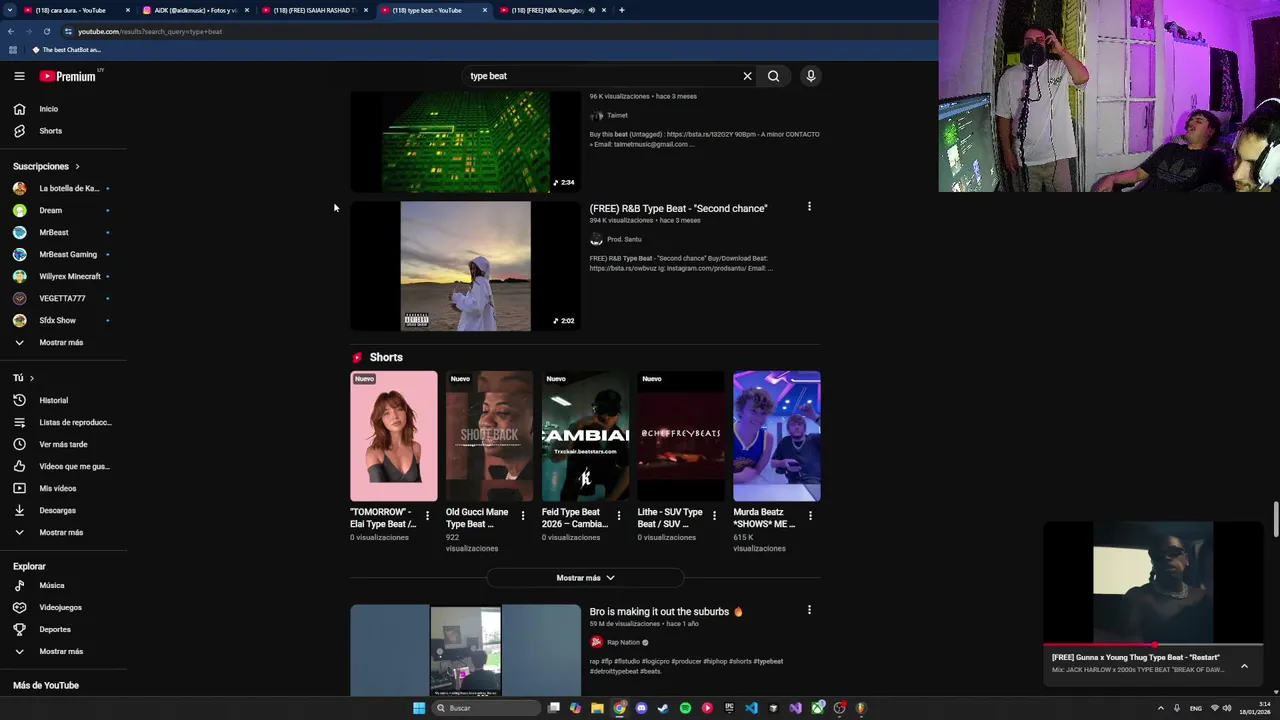Expand the miniplayer with the chevron
This screenshot has width=1280, height=720.
(1244, 666)
